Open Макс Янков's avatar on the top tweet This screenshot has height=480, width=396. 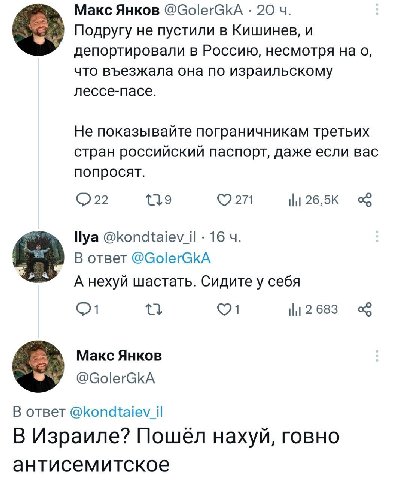tap(38, 30)
